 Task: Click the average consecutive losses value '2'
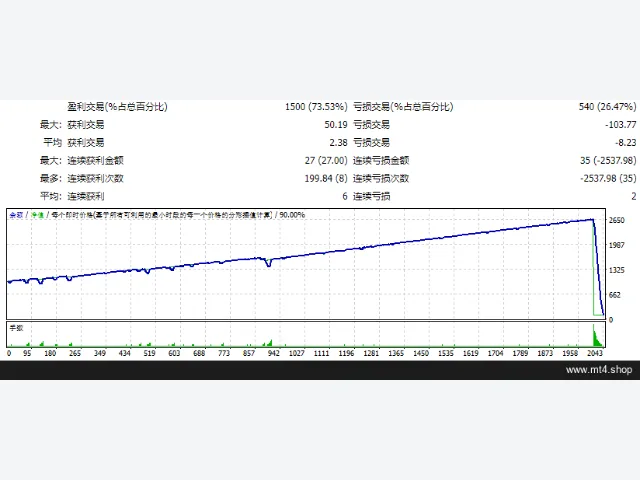(x=633, y=196)
